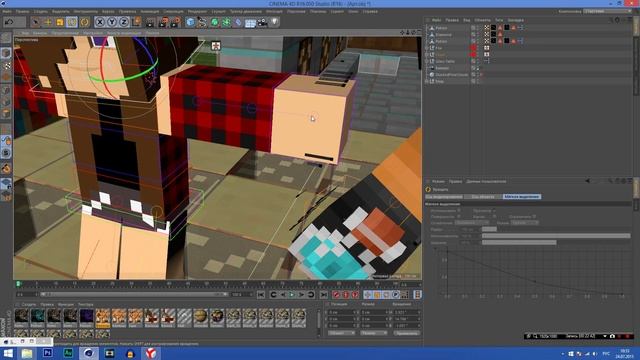Expand the Fox object in hierarchy
This screenshot has width=640, height=360.
tap(427, 48)
